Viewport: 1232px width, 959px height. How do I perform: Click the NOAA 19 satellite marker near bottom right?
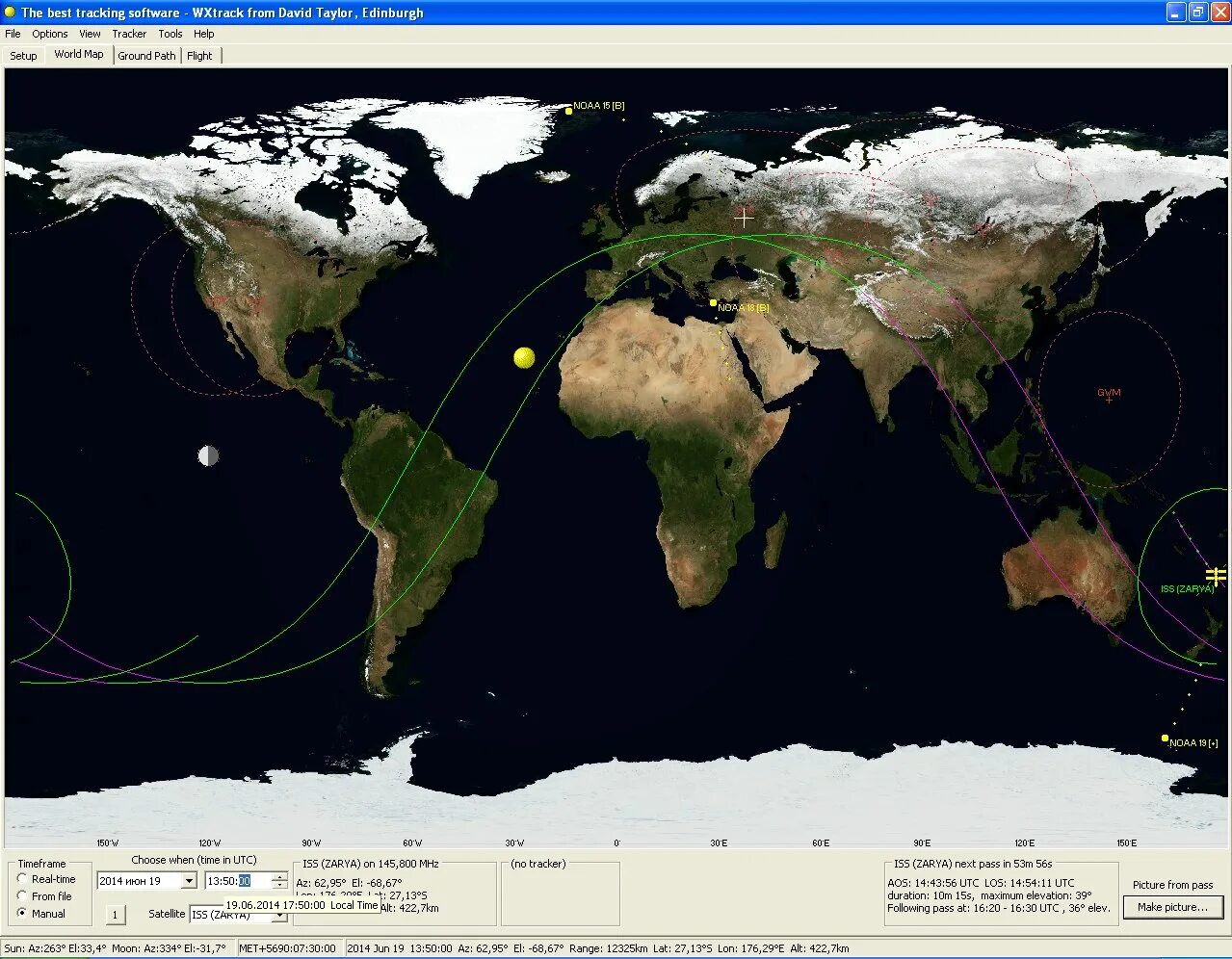[1164, 739]
